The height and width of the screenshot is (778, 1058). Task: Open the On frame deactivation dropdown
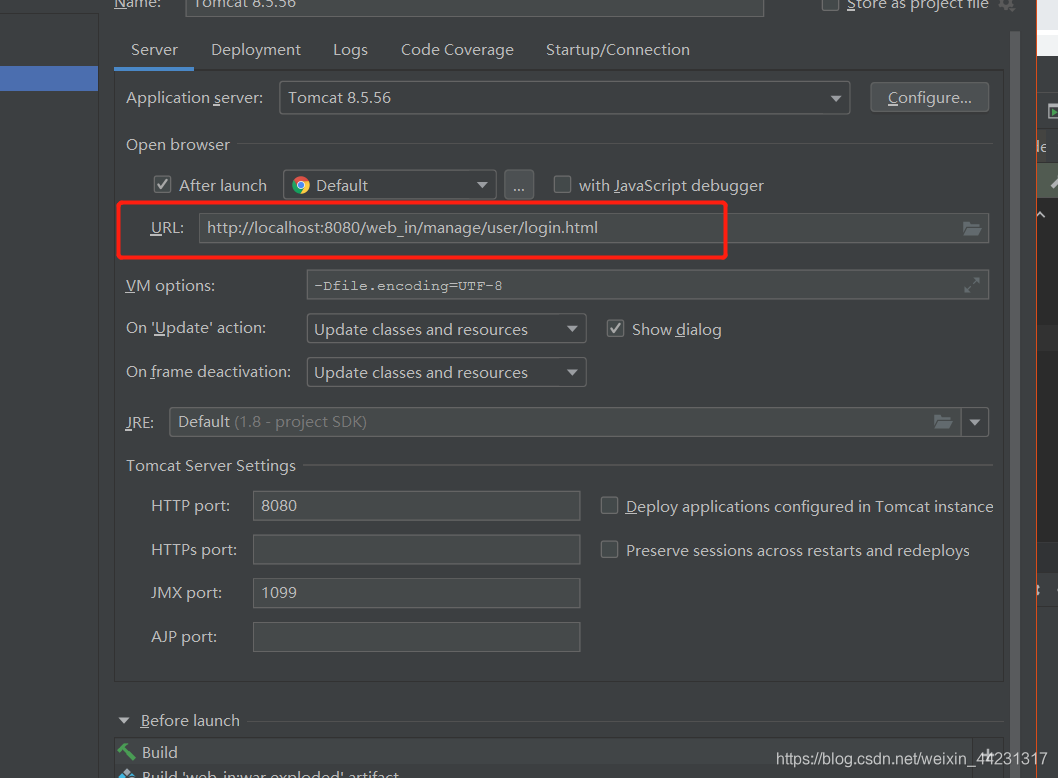click(x=446, y=372)
